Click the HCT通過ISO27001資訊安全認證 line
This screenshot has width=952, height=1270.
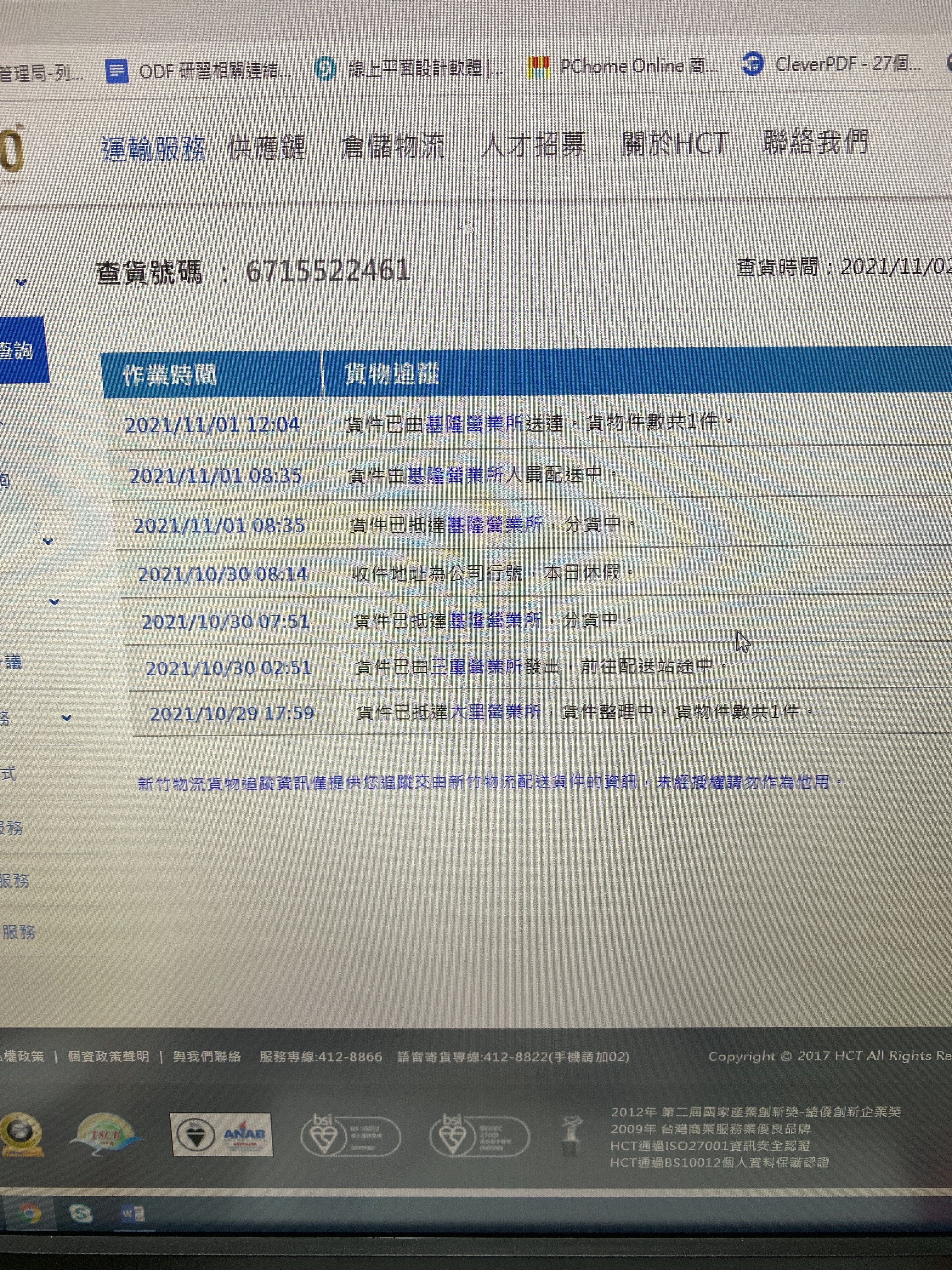point(710,1145)
